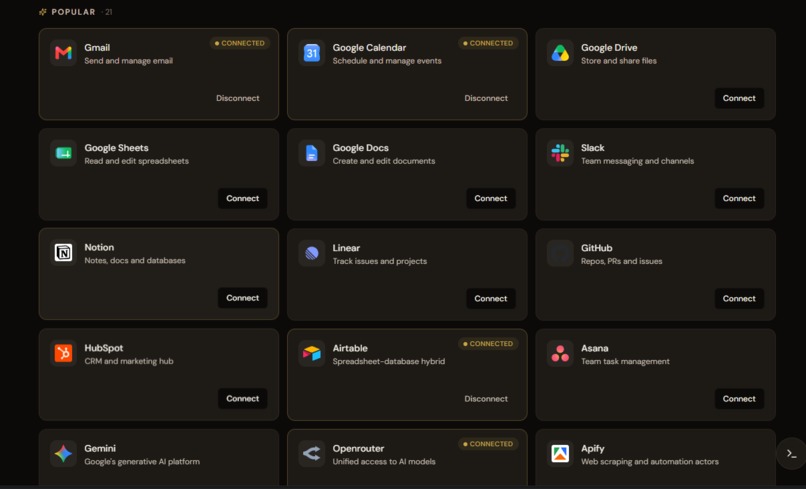Click the Google Calendar card title
This screenshot has width=806, height=489.
click(369, 48)
